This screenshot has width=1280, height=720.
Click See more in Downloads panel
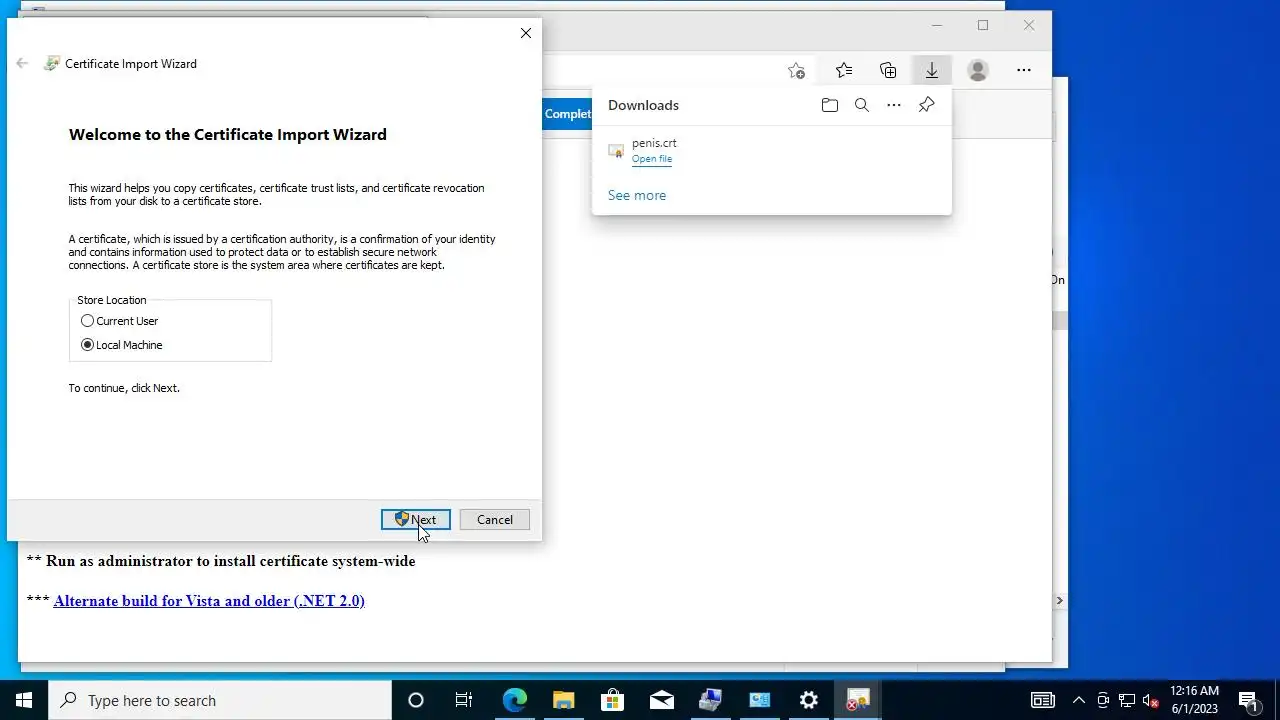point(637,195)
